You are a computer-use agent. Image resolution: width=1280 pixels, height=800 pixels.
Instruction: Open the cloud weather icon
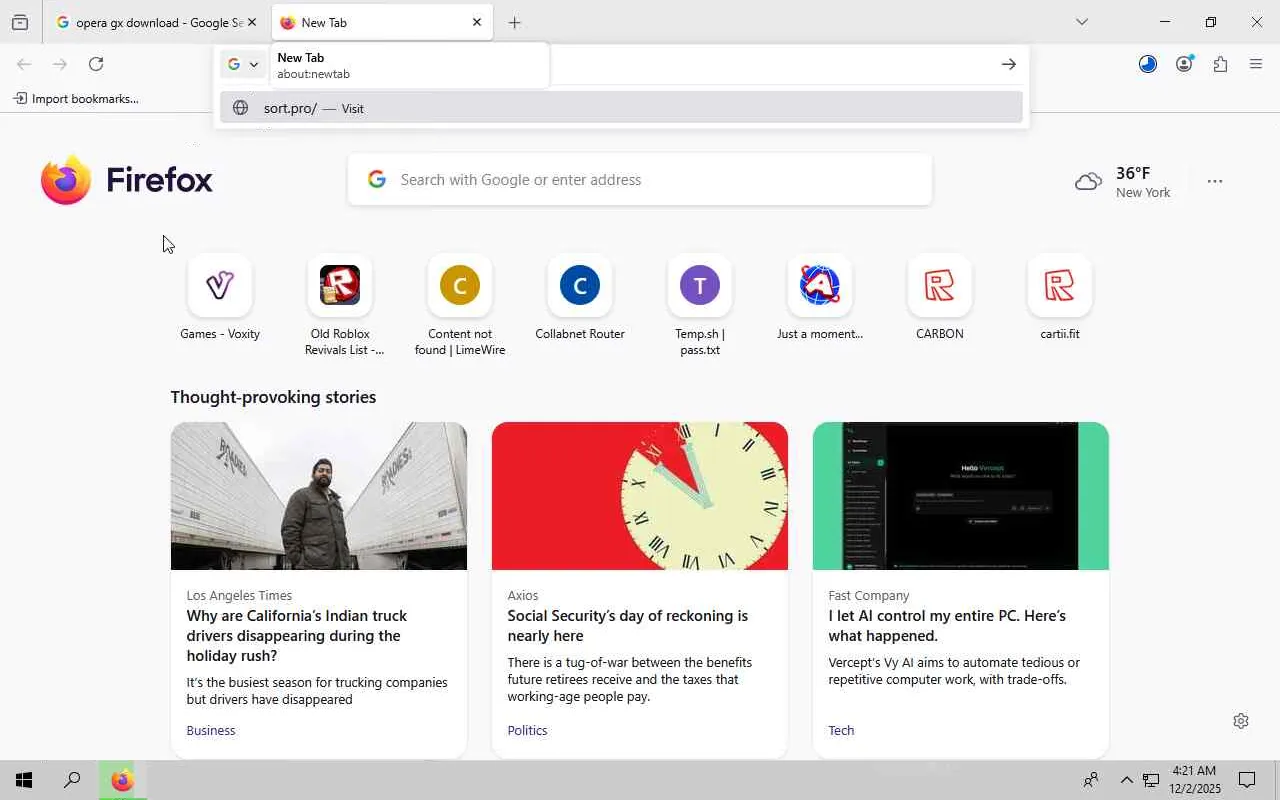click(x=1088, y=182)
